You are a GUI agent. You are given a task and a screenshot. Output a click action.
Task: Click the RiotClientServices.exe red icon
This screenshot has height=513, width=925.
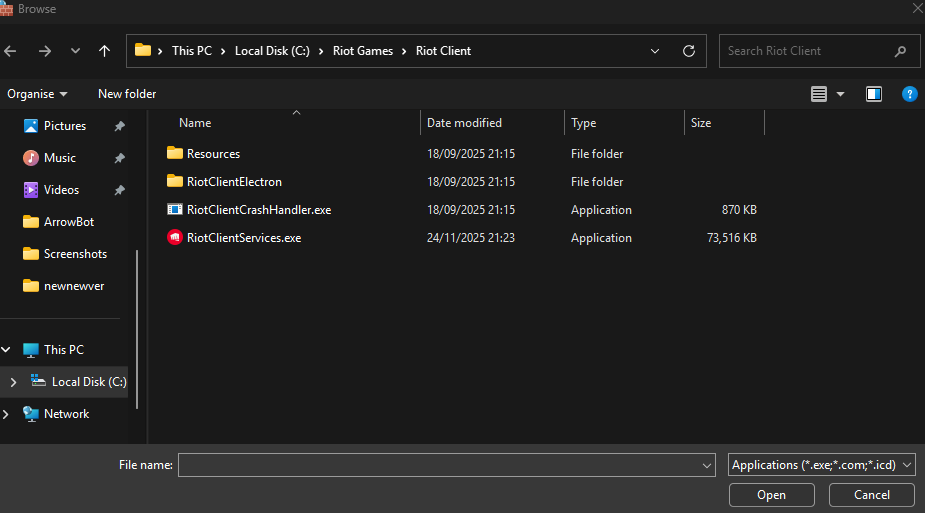[175, 238]
